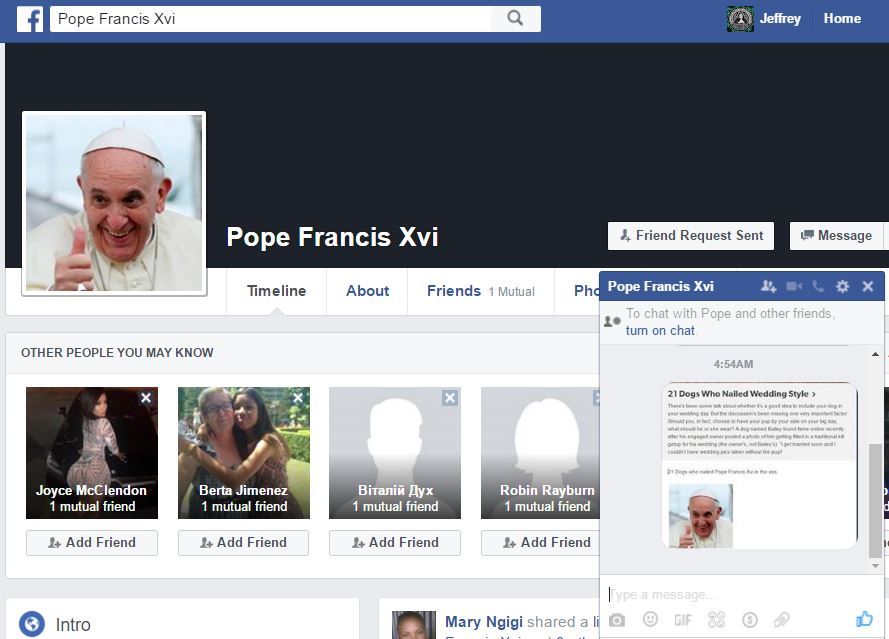Screen dimensions: 889x639
Task: Open the Pope photo in chat message
Action: click(x=701, y=515)
